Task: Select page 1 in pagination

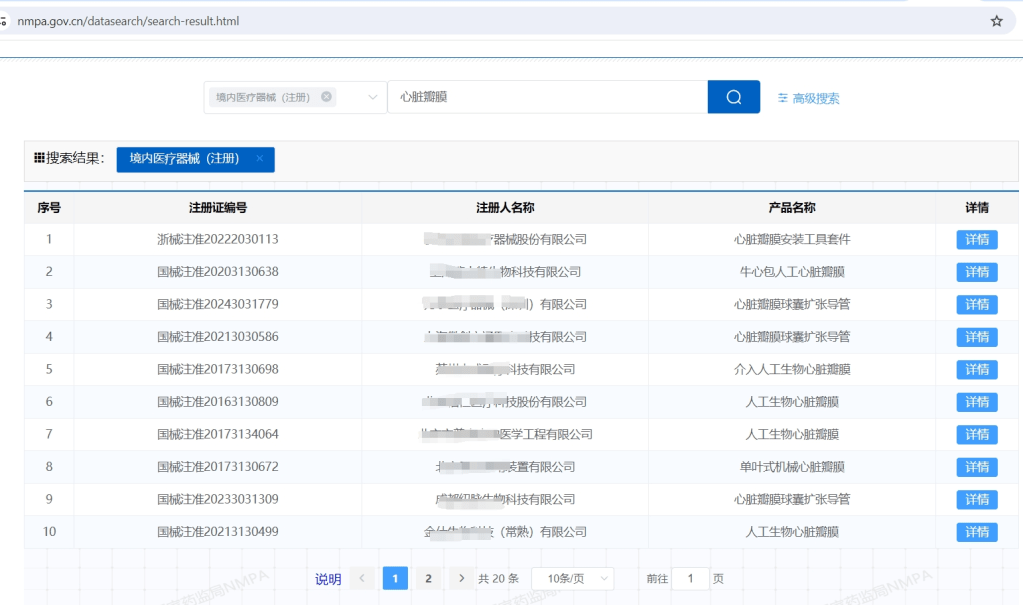Action: tap(395, 579)
